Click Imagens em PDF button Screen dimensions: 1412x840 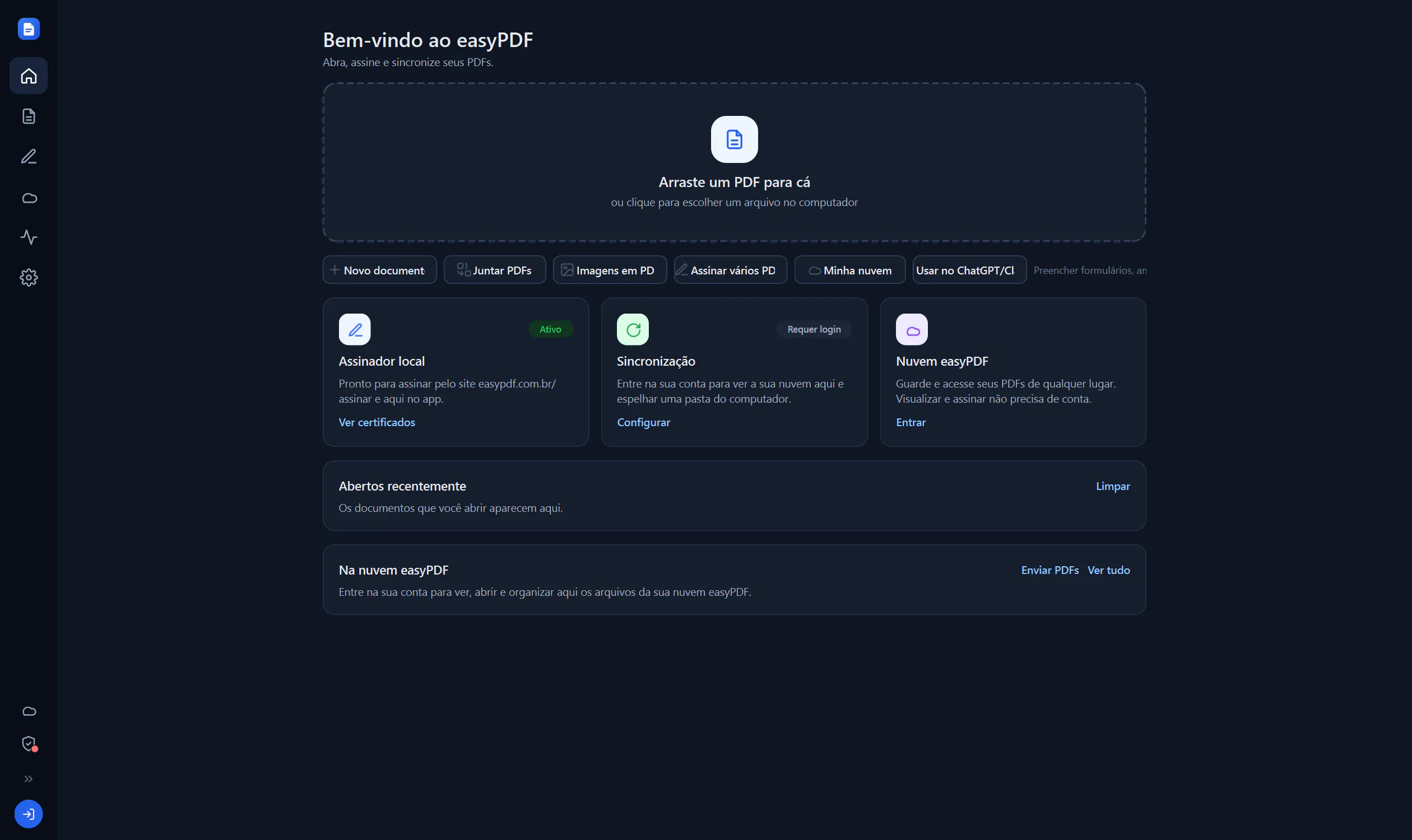pos(610,270)
